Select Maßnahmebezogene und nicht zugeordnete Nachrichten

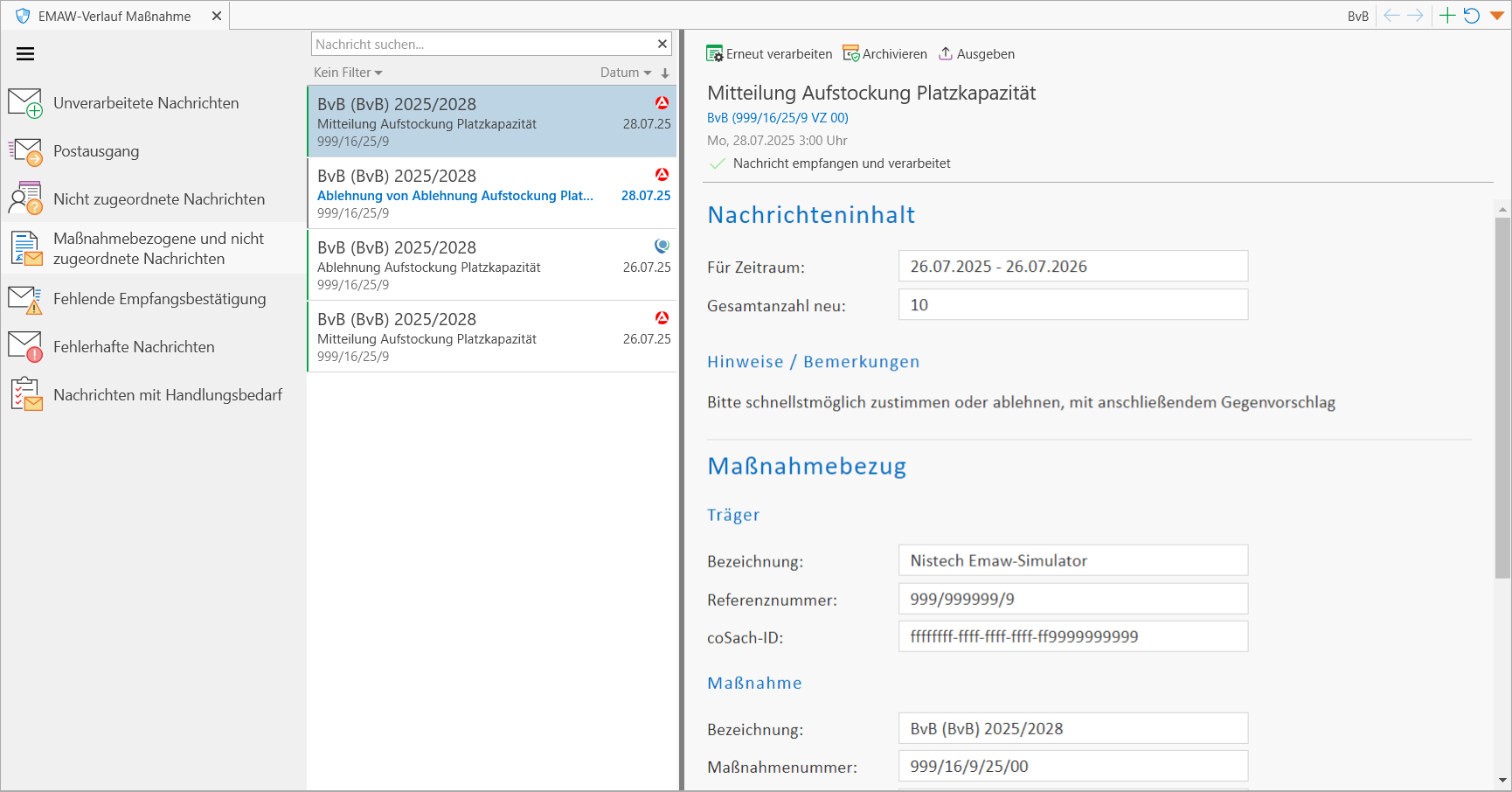[153, 248]
